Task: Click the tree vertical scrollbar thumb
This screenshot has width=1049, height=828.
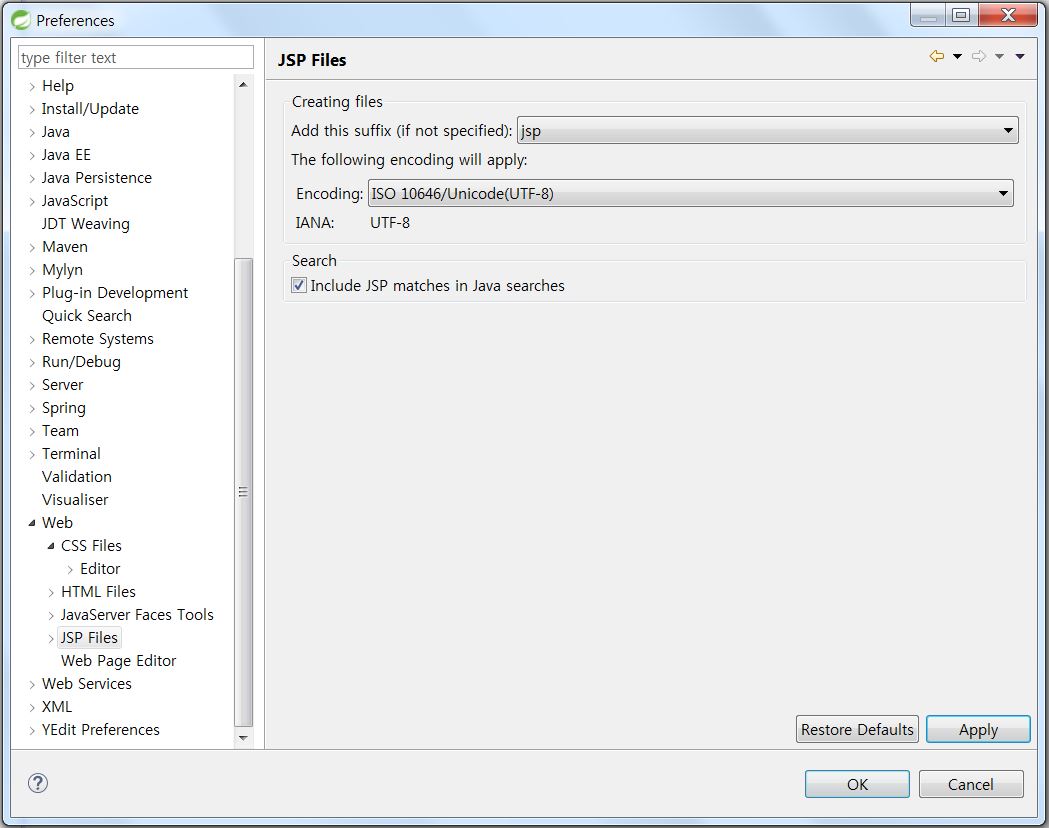Action: click(244, 492)
